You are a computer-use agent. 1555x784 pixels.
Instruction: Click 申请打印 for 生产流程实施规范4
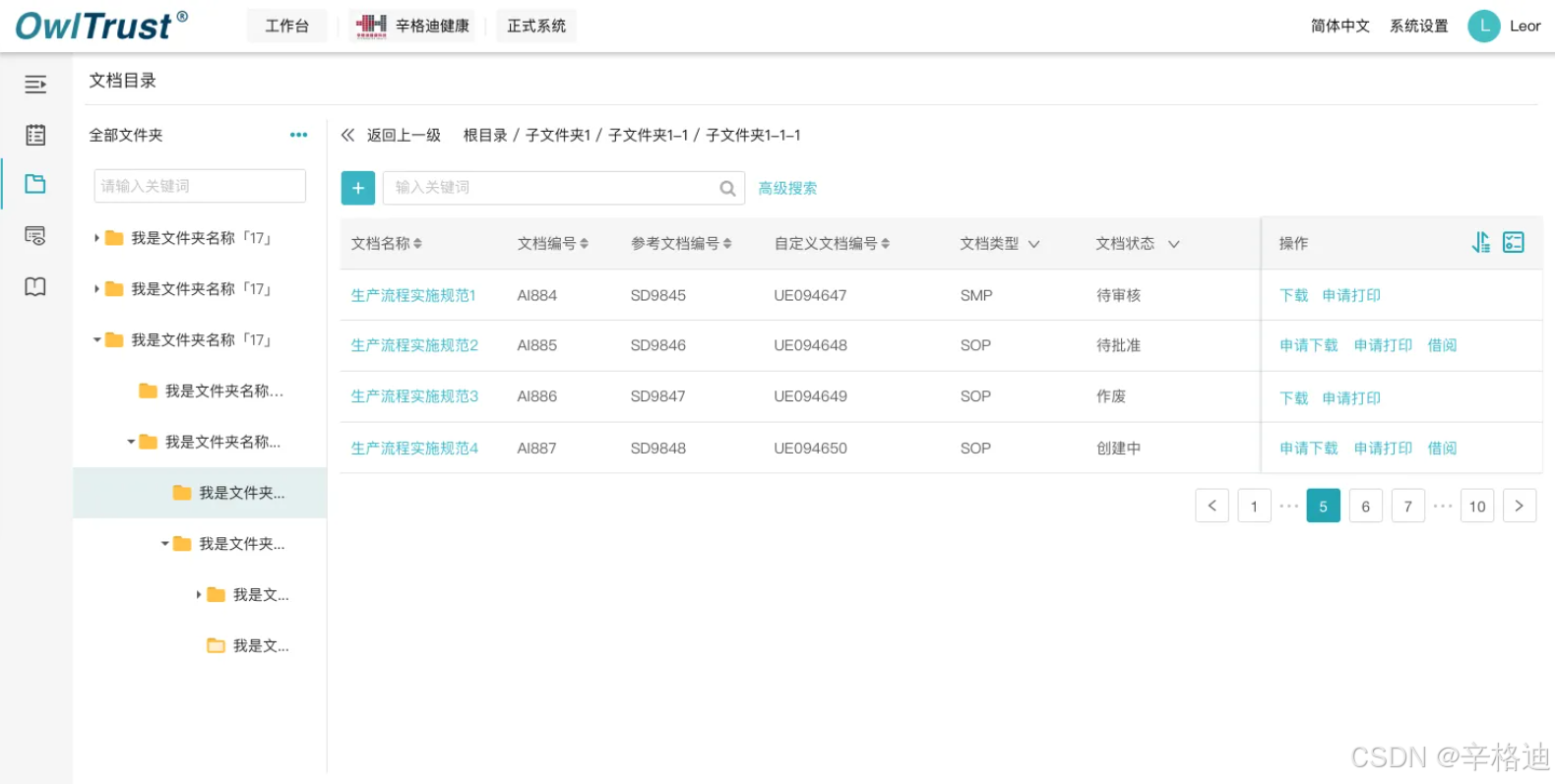[x=1383, y=449]
